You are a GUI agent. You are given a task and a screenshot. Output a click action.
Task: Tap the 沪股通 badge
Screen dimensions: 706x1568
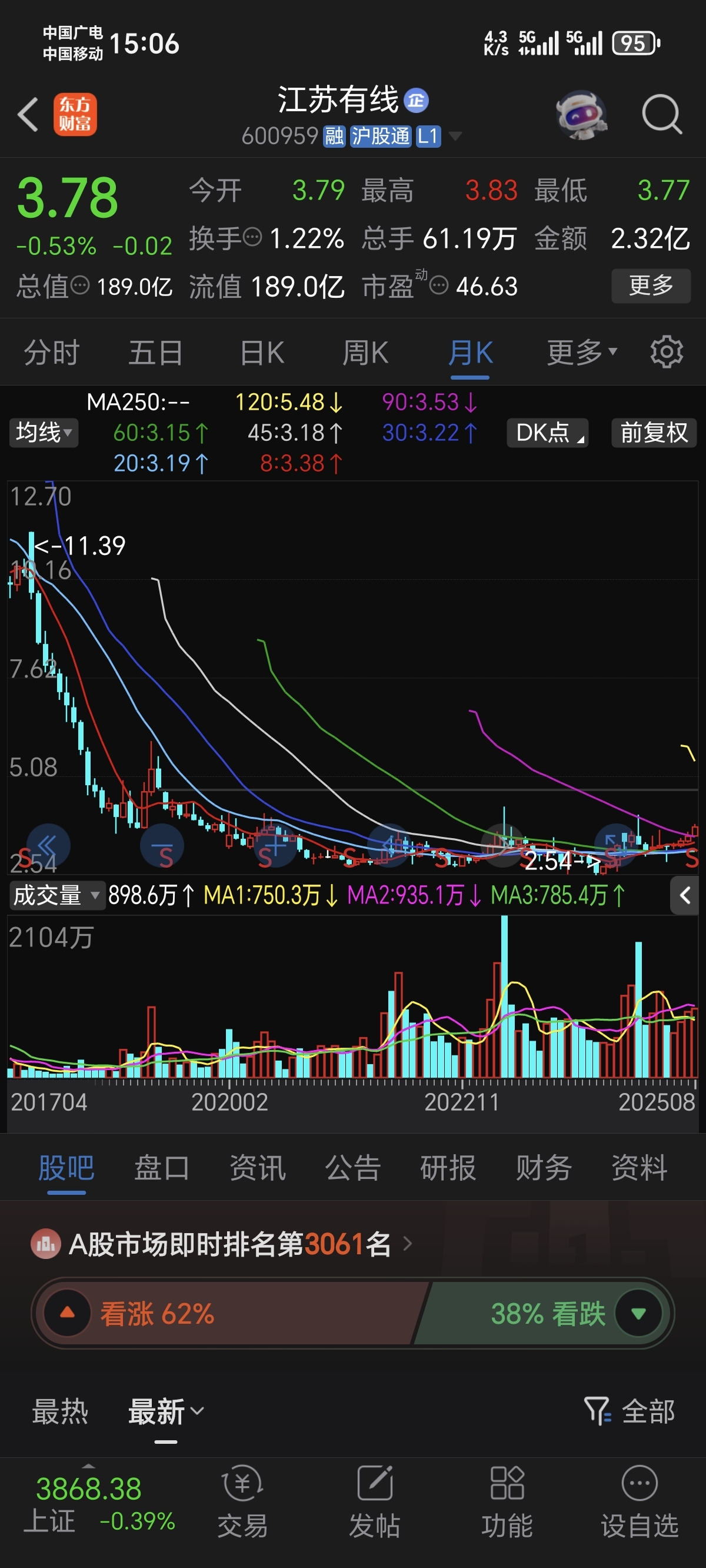[x=381, y=136]
